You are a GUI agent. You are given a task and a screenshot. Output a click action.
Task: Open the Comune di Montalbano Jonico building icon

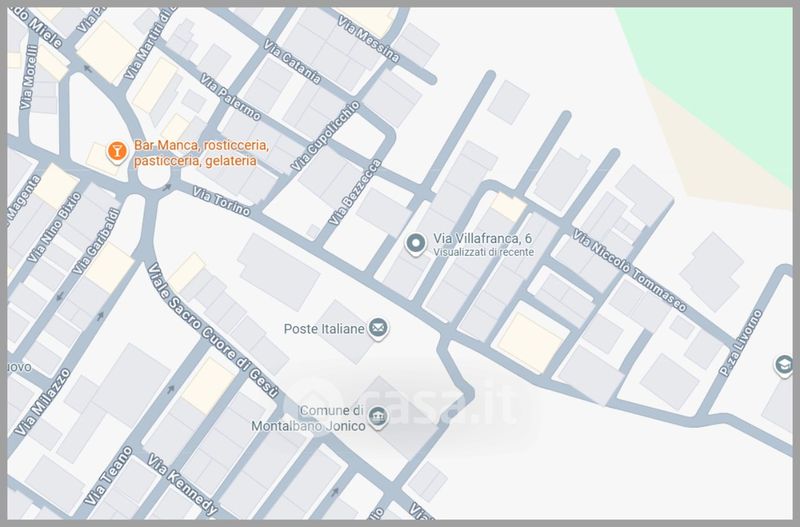378,417
